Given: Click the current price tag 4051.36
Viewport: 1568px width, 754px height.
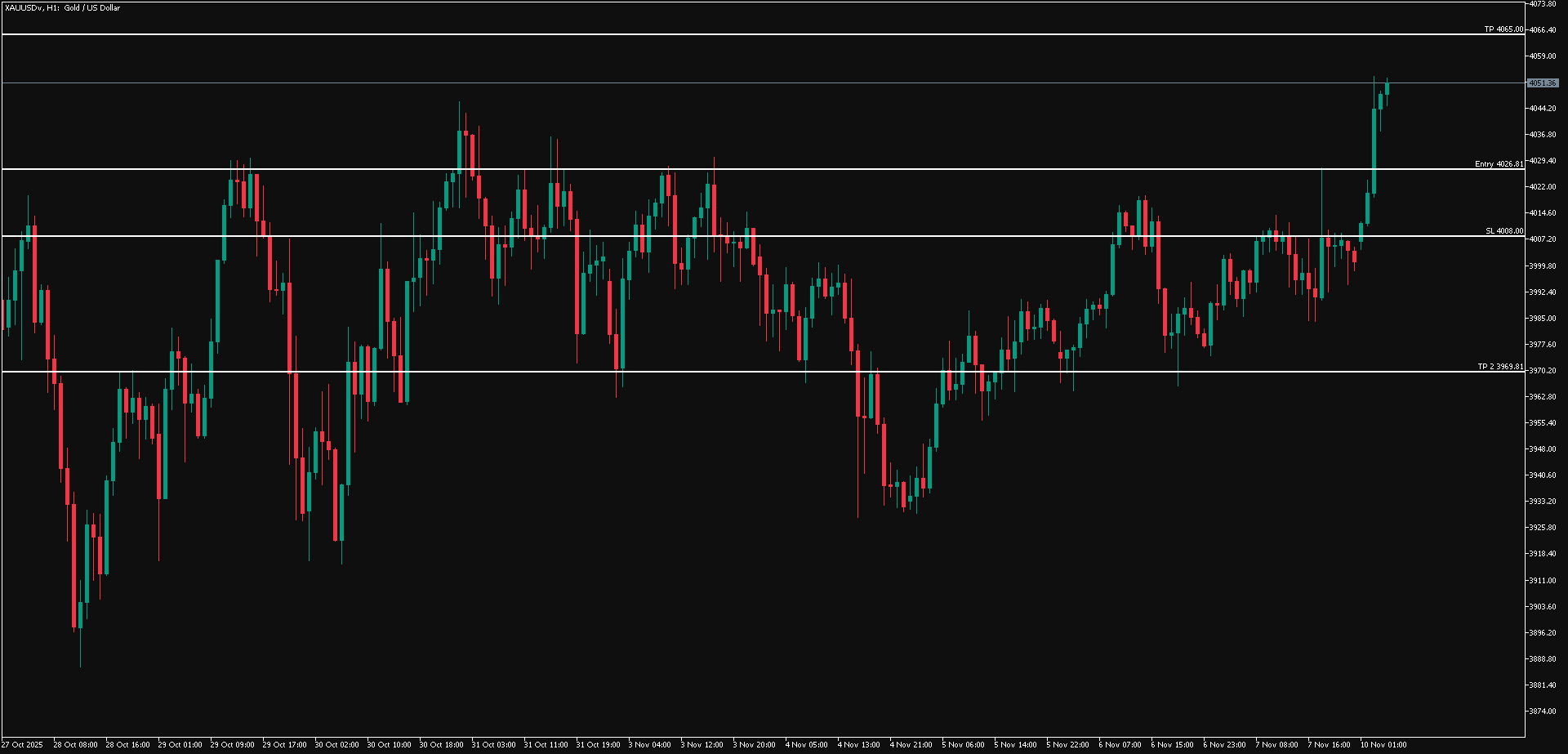Looking at the screenshot, I should coord(1542,83).
